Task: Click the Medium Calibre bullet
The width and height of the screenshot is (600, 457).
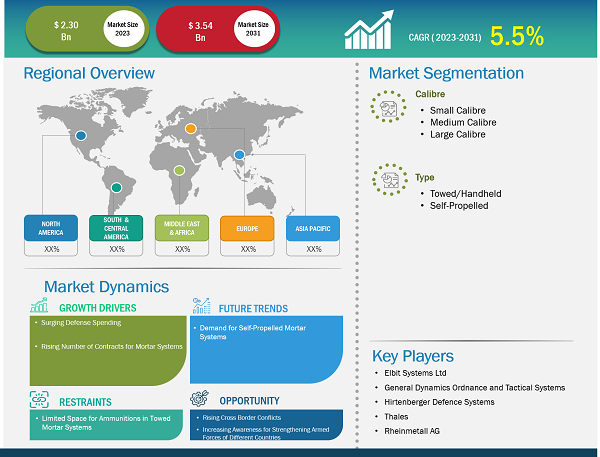Action: [x=463, y=122]
